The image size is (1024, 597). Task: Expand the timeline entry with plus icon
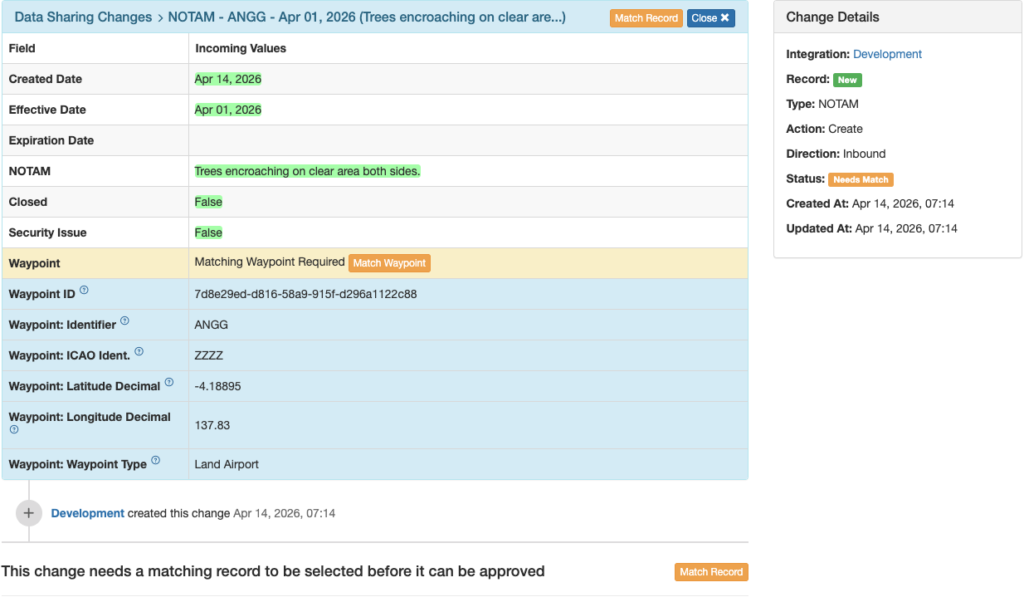pyautogui.click(x=29, y=513)
